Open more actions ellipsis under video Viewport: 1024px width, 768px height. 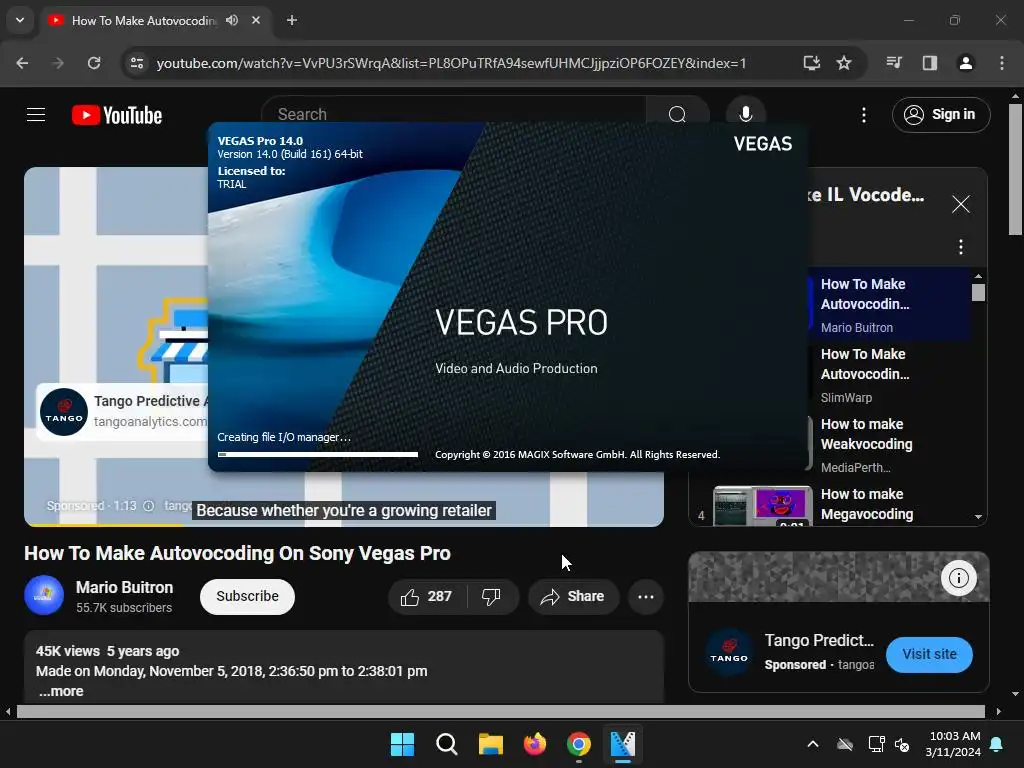tap(646, 596)
